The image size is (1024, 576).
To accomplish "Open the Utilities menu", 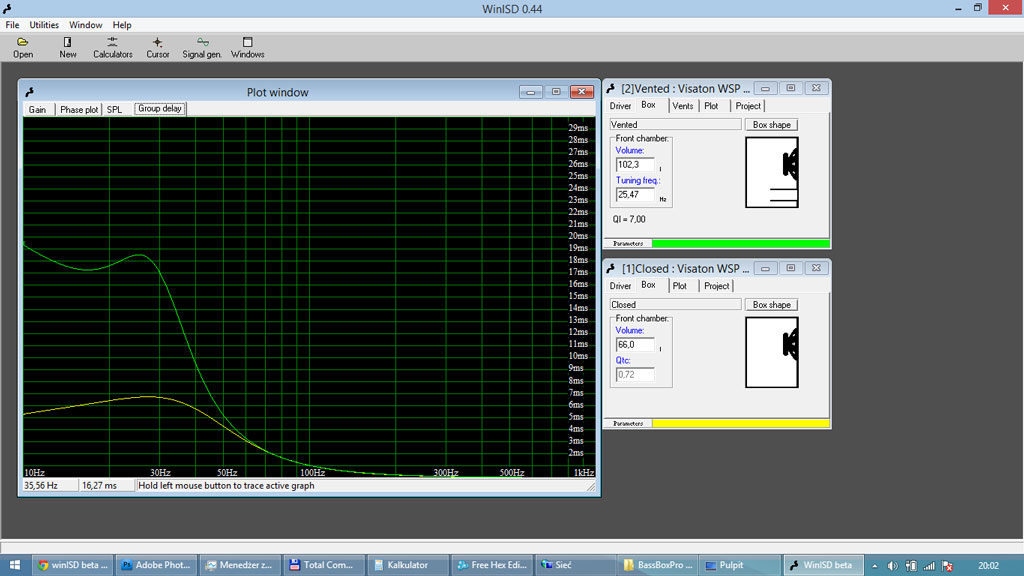I will (x=44, y=25).
